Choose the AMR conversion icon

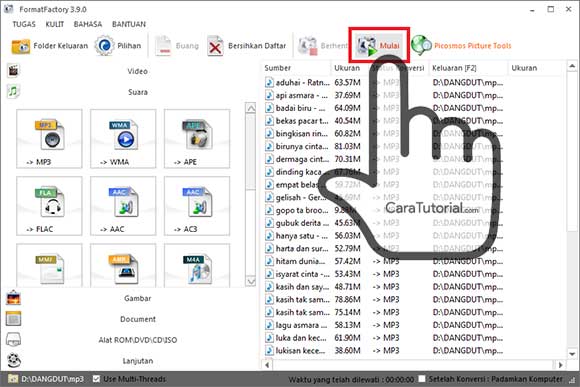click(x=123, y=266)
